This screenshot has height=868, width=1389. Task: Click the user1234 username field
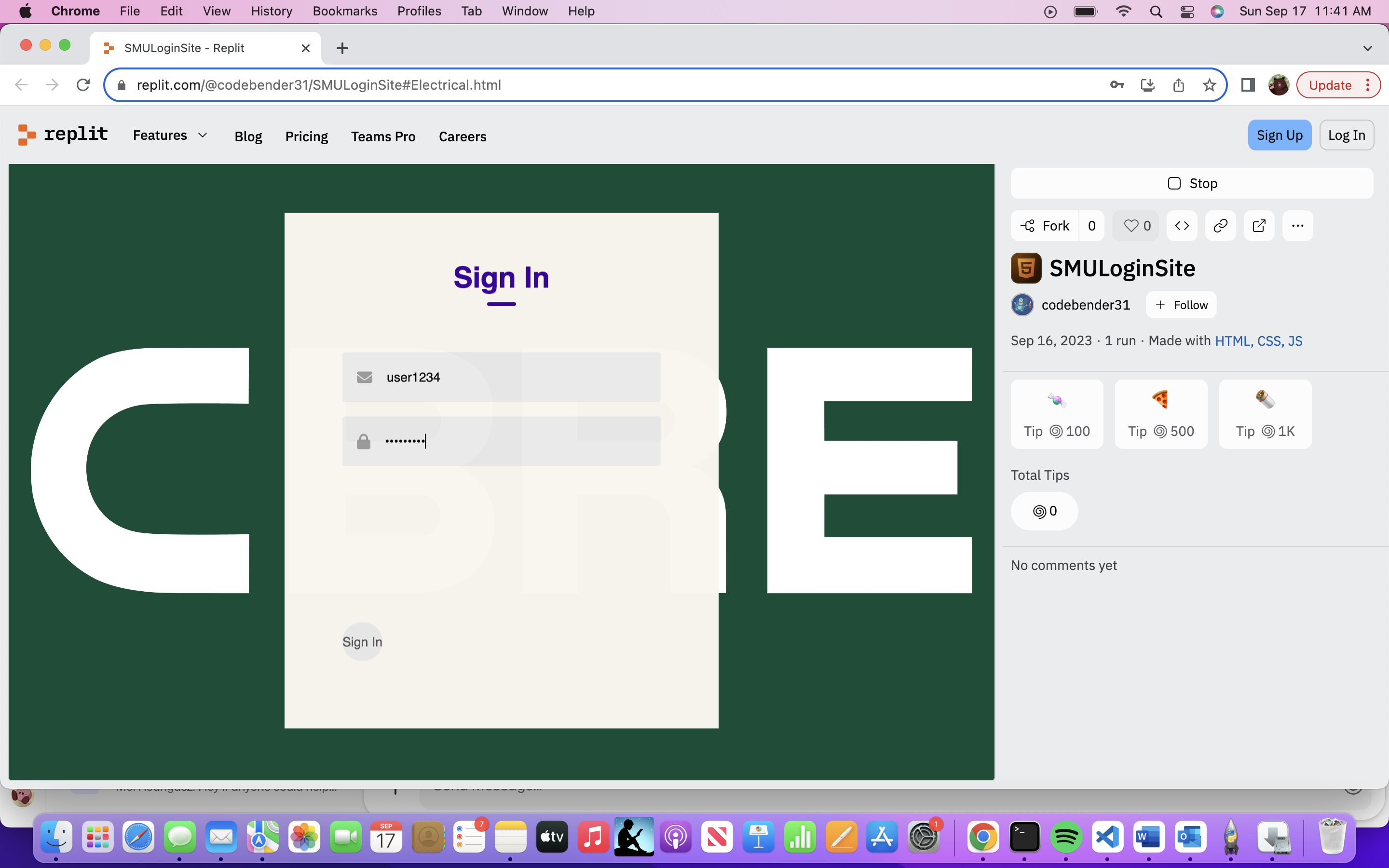point(501,377)
